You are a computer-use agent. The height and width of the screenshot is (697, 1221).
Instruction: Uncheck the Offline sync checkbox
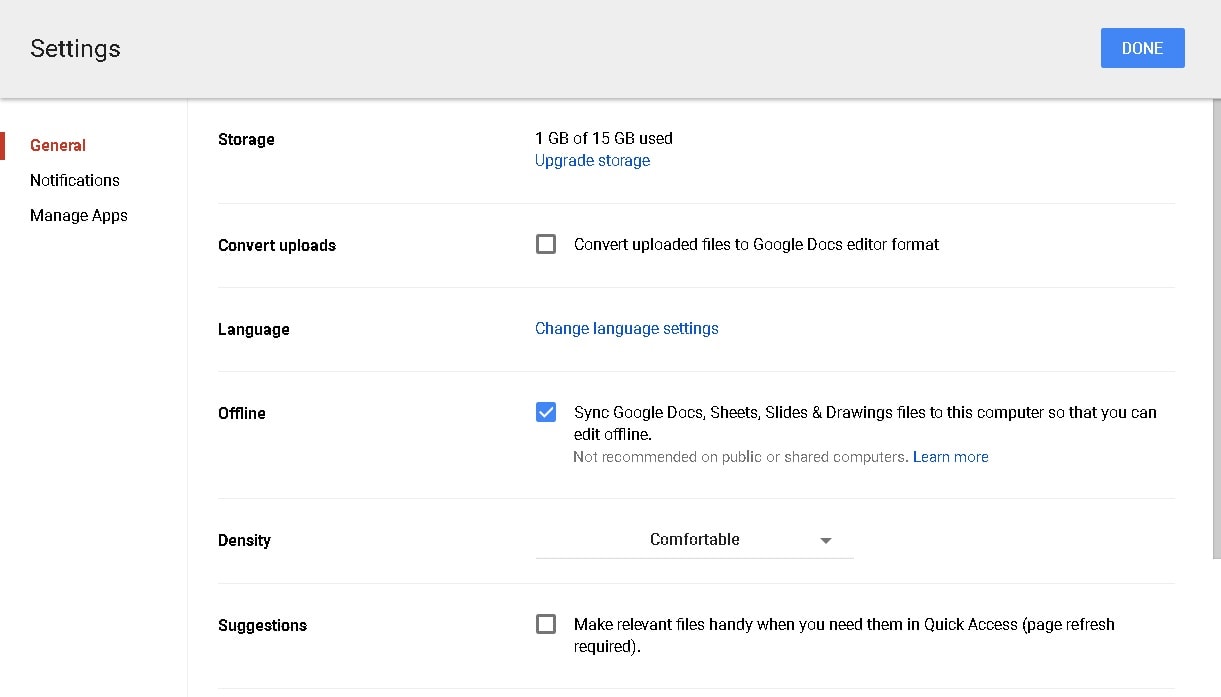pyautogui.click(x=546, y=412)
